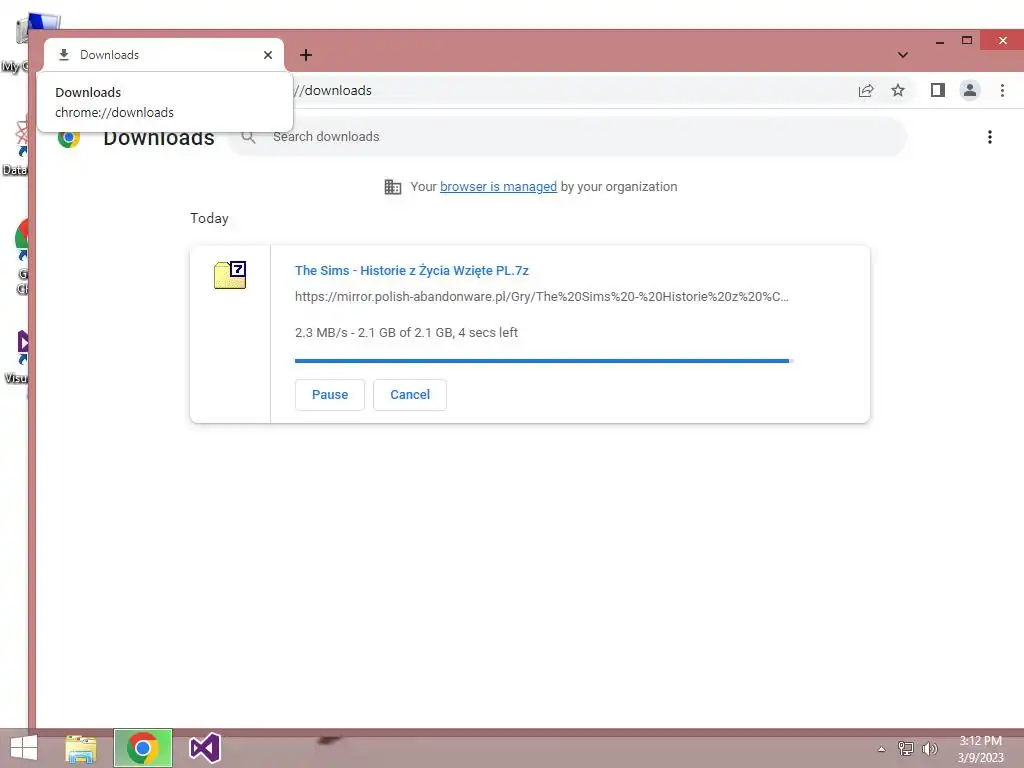Open the network tray icon
The height and width of the screenshot is (768, 1024).
coord(905,748)
